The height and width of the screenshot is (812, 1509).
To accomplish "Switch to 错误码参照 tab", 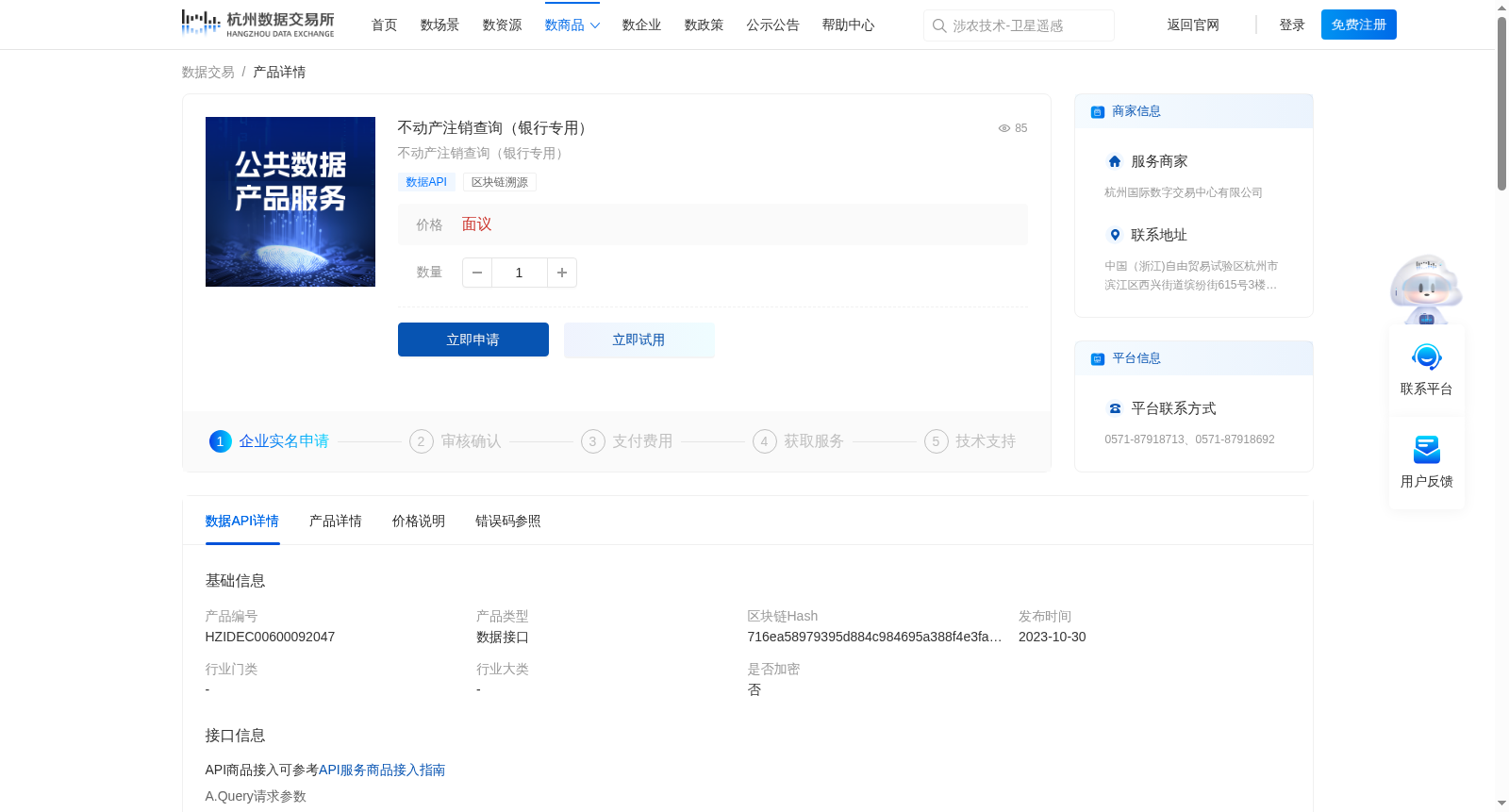I will click(x=508, y=522).
